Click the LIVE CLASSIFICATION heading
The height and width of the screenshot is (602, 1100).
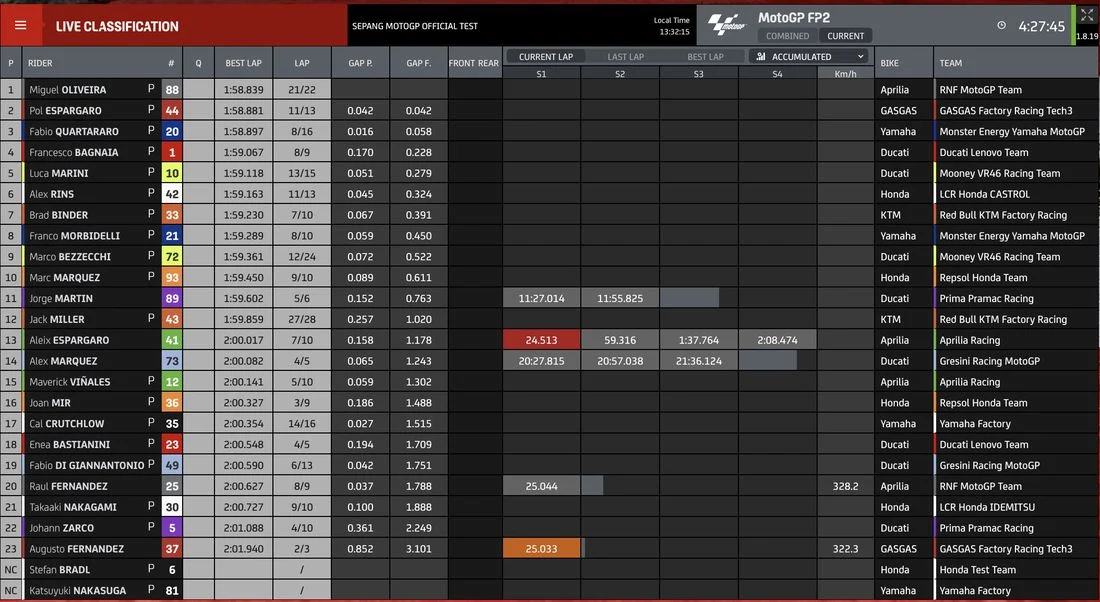tap(117, 27)
